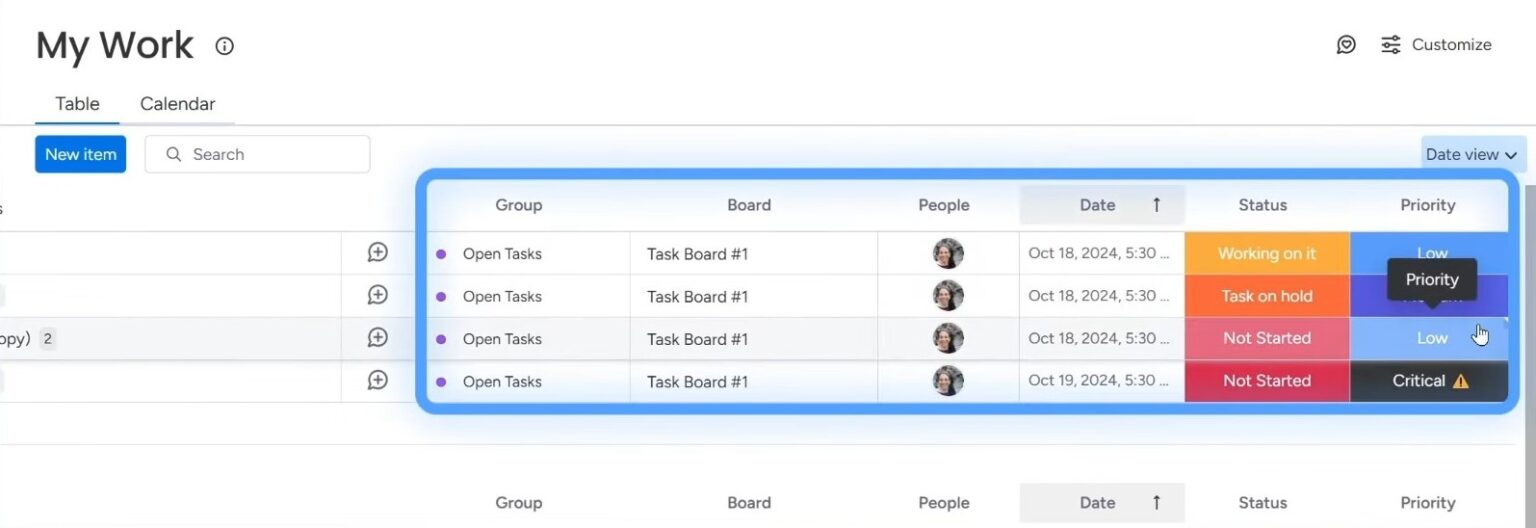The width and height of the screenshot is (1536, 528).
Task: Open the feedback chat icon near Customize
Action: click(1346, 45)
